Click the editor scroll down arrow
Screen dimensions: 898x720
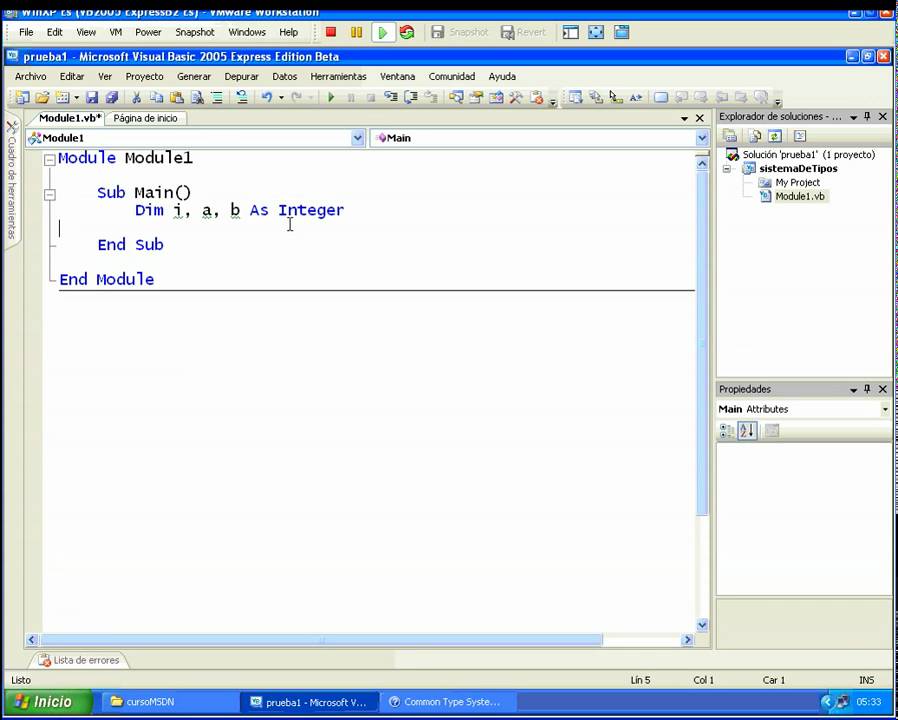(702, 625)
